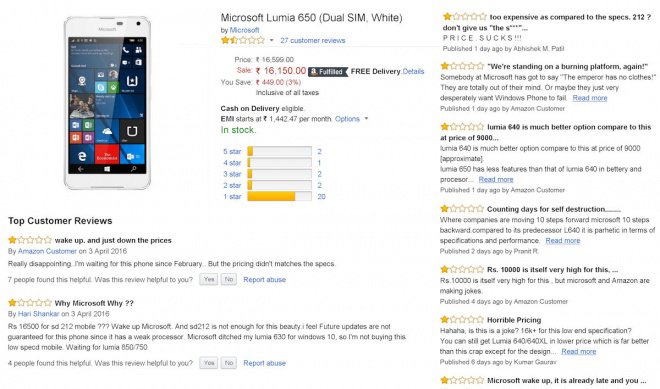
Task: Click star rating of 'Why Microsoft Why' review
Action: (30, 303)
